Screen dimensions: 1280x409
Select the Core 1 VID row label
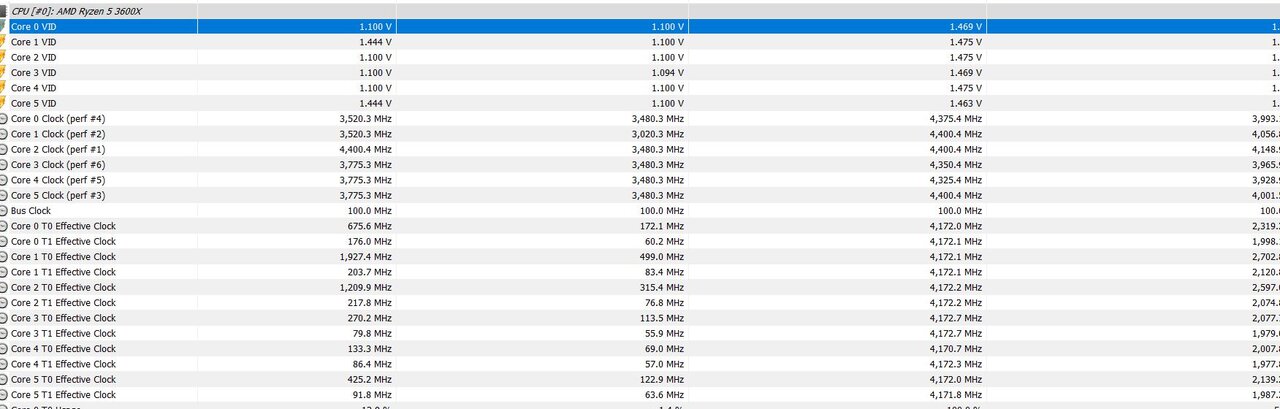point(34,42)
